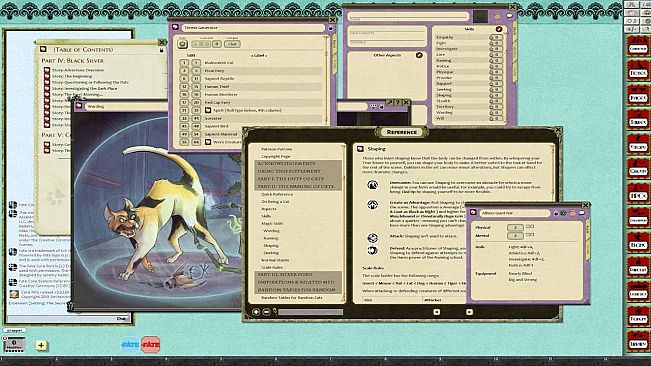Click the Clear button in Threat Generator

point(232,44)
